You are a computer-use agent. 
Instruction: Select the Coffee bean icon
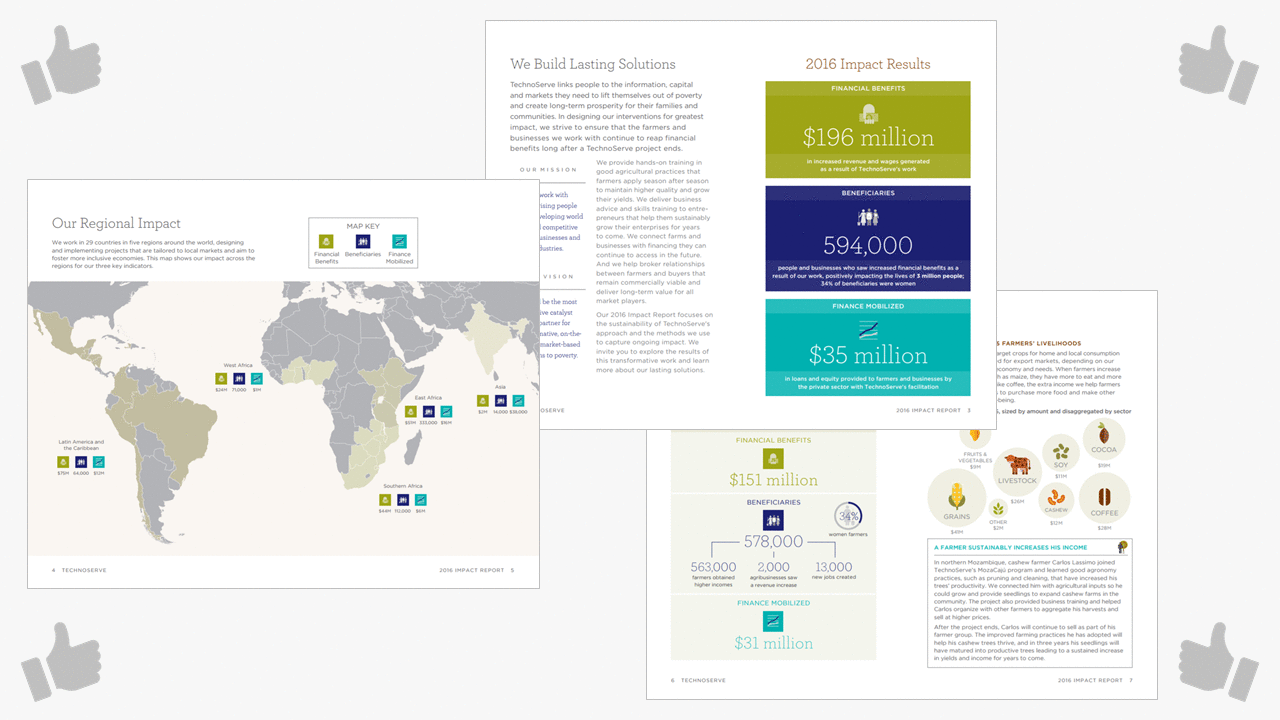click(x=1105, y=496)
